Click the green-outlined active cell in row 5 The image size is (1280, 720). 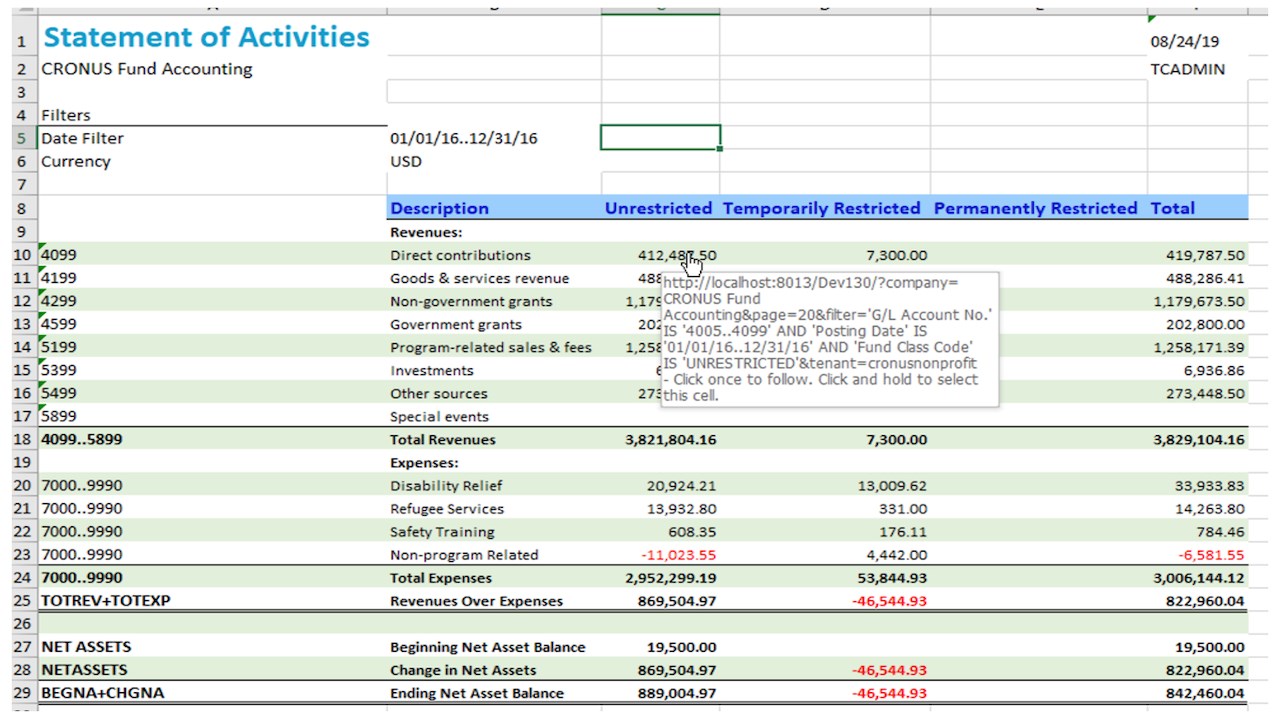(x=660, y=138)
